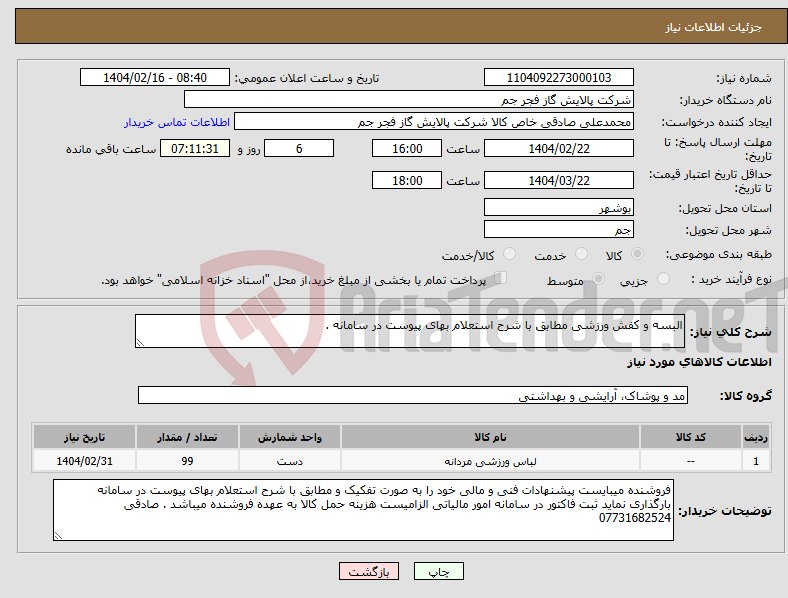This screenshot has height=598, width=788.
Task: Click the چاپ (print) button
Action: click(438, 571)
